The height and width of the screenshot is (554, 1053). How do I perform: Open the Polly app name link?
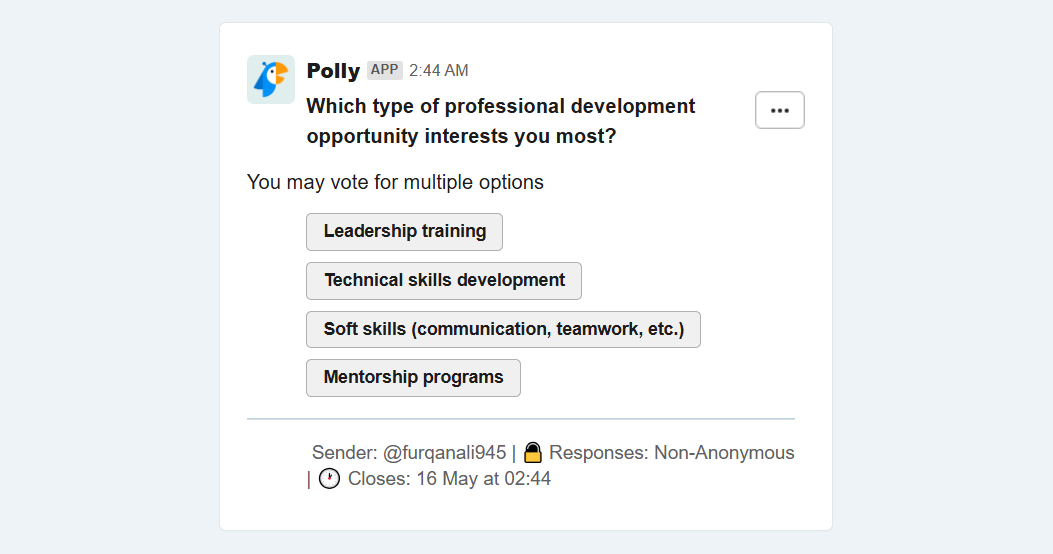333,71
